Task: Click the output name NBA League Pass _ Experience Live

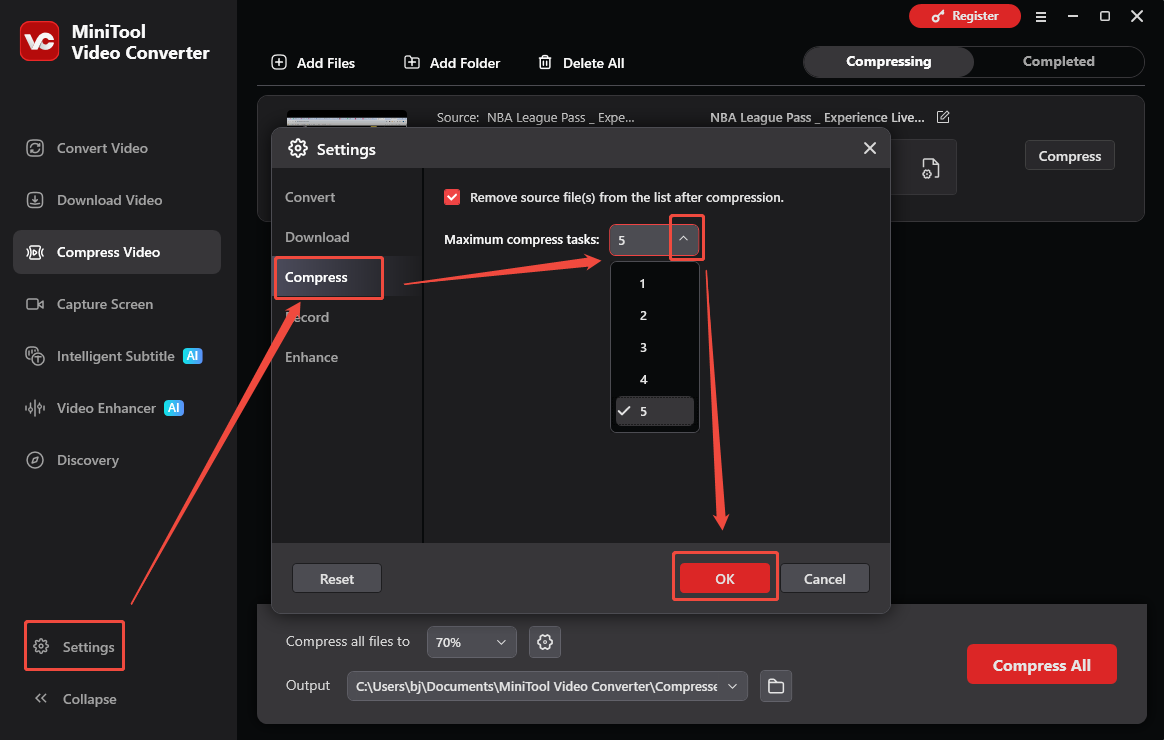Action: click(x=817, y=117)
